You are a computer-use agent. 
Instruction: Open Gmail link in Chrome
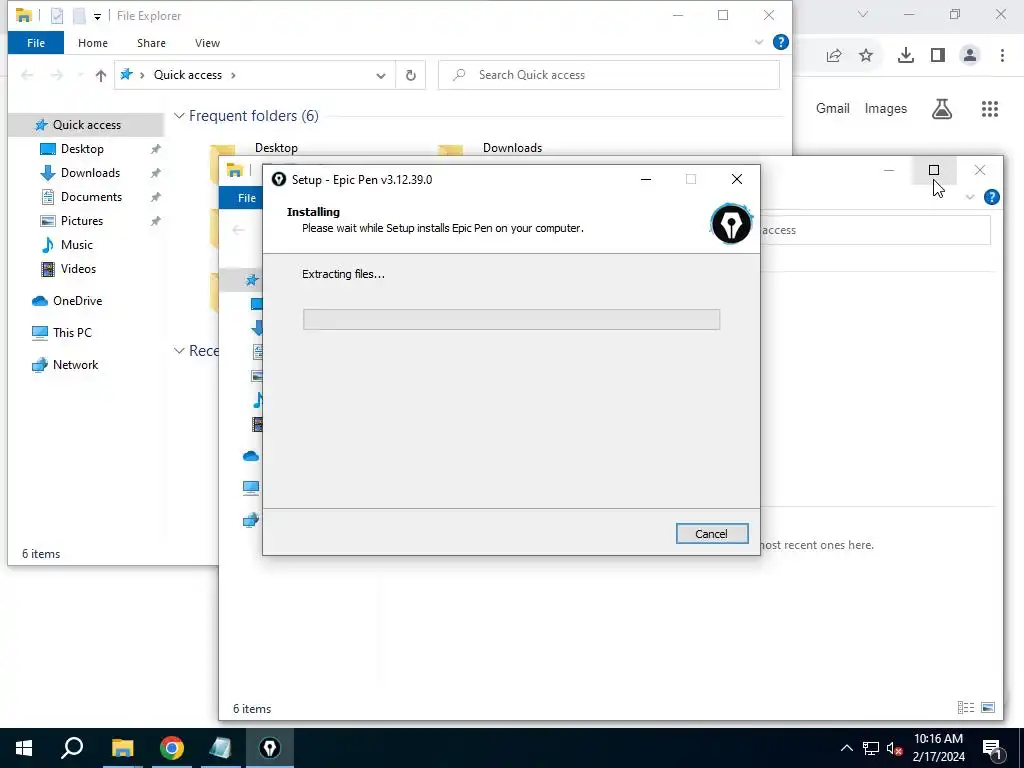833,109
